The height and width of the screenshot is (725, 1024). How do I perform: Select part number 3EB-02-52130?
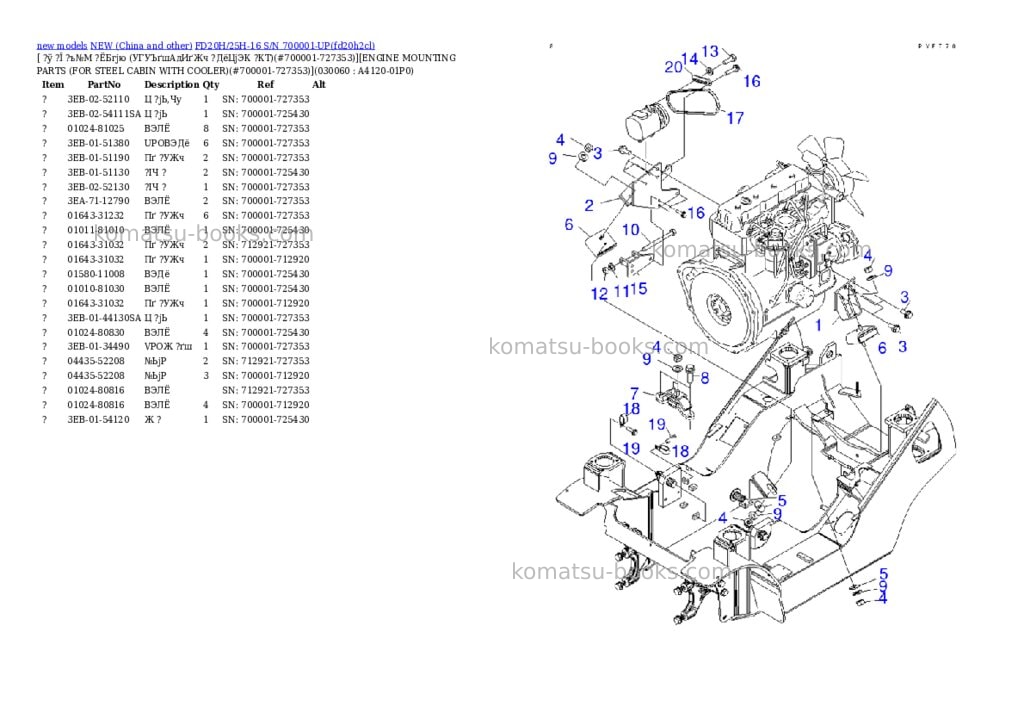[x=99, y=187]
